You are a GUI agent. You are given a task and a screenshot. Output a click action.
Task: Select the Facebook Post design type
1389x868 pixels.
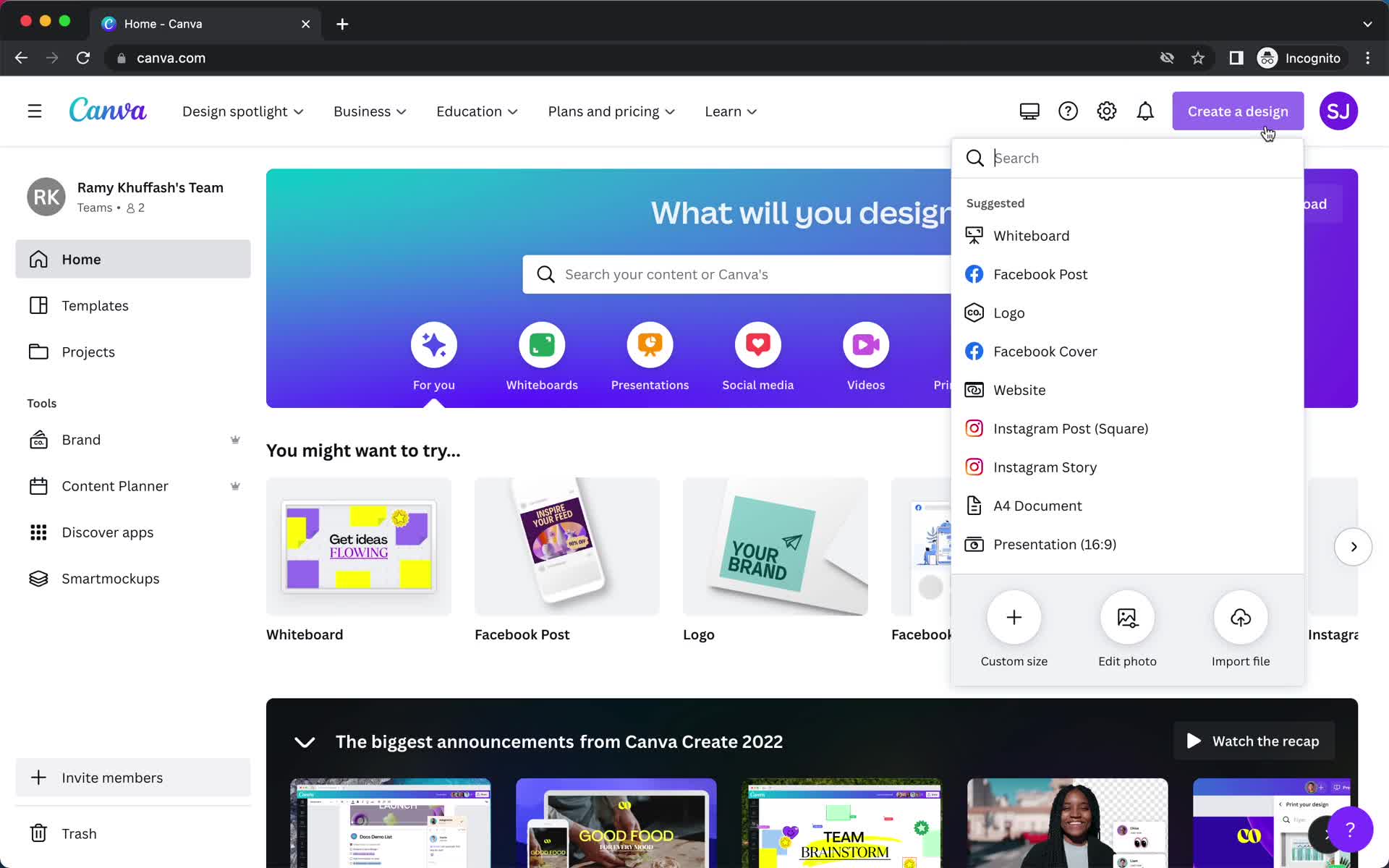(x=1041, y=273)
